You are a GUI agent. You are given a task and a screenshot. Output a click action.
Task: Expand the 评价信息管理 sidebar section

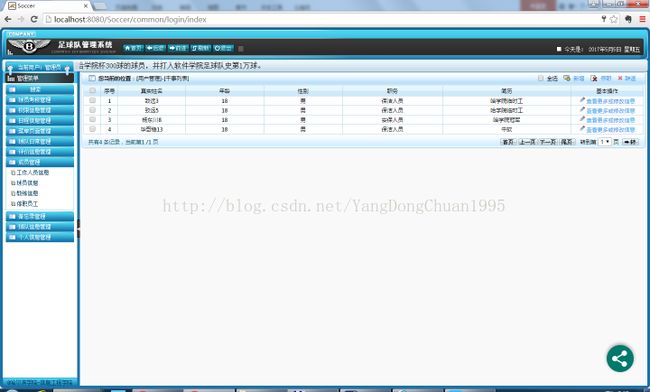(40, 152)
